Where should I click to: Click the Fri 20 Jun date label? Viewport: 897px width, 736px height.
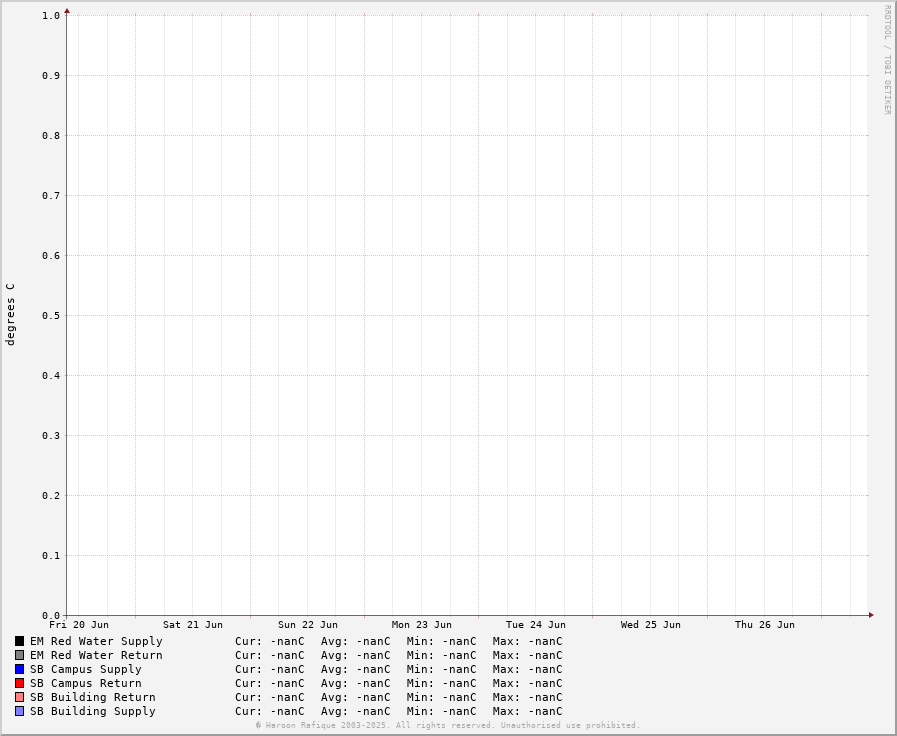click(79, 625)
